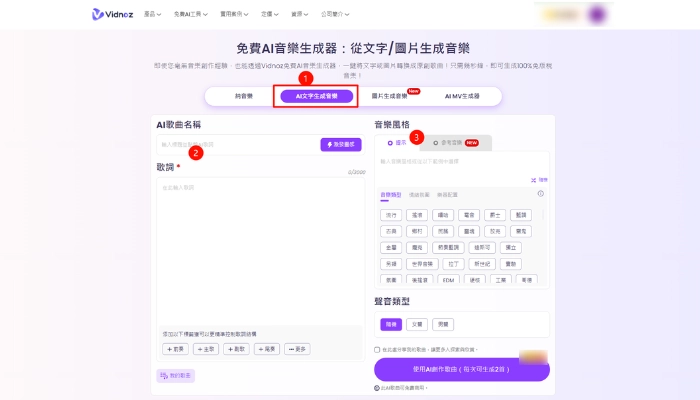Click the info icon beside music style tabs
Viewport: 700px width, 400px height.
click(x=541, y=194)
